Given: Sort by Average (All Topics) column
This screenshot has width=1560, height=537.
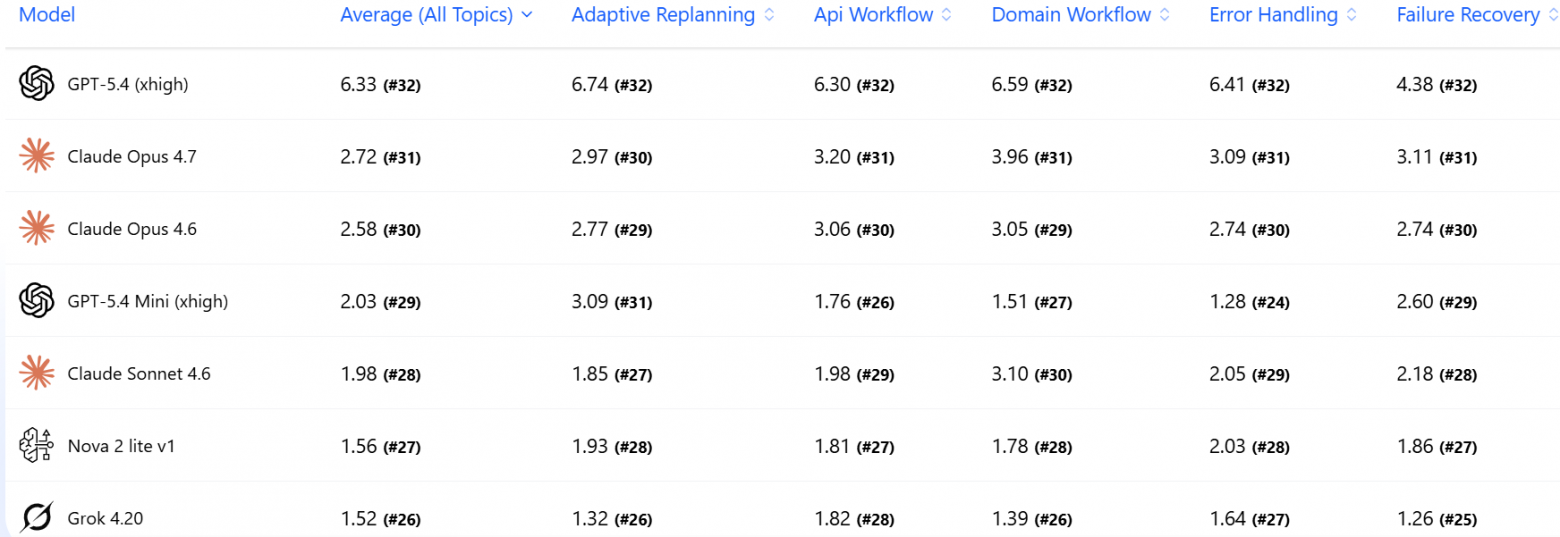Looking at the screenshot, I should click(x=436, y=15).
